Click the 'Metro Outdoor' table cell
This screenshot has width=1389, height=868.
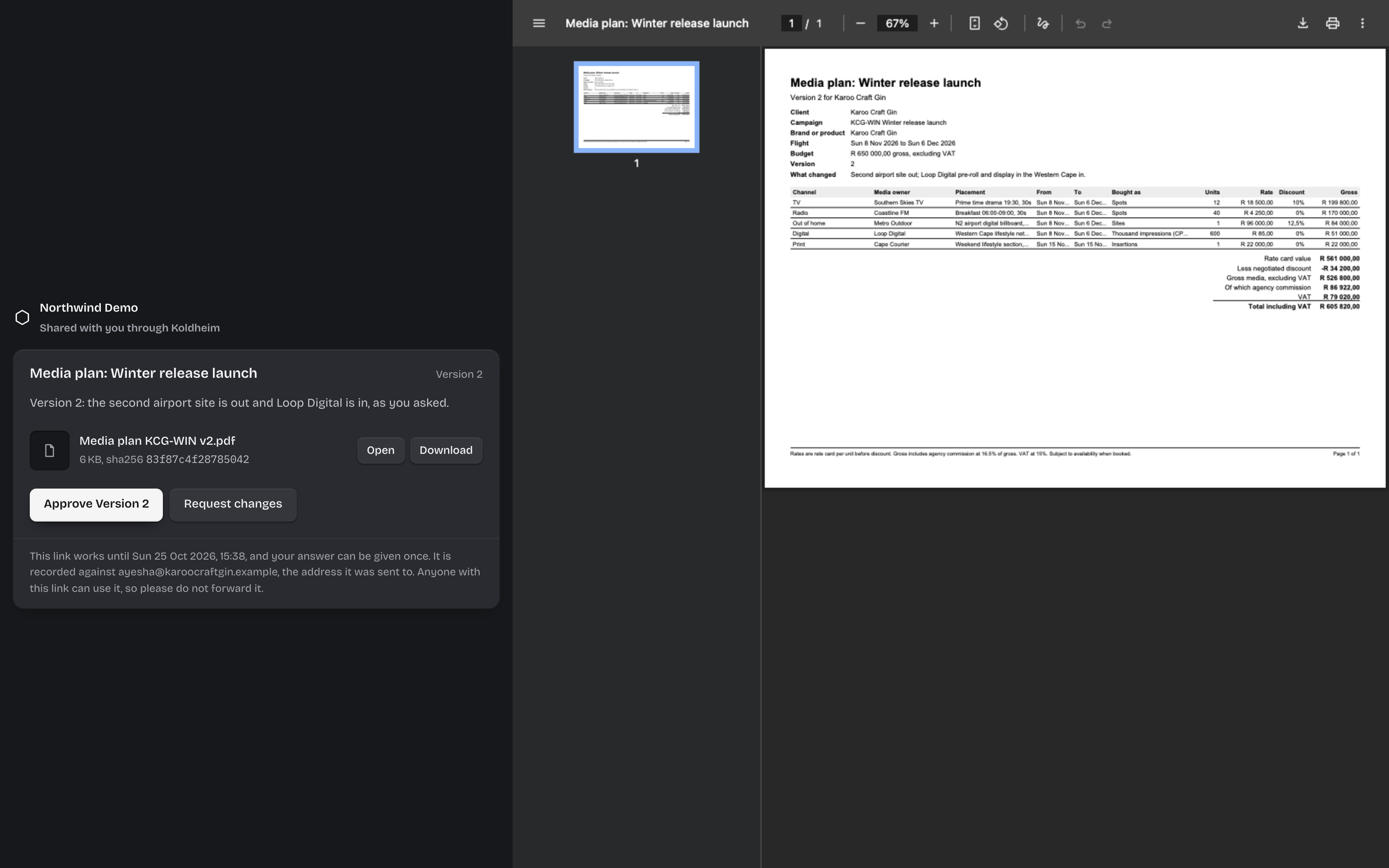click(x=893, y=223)
